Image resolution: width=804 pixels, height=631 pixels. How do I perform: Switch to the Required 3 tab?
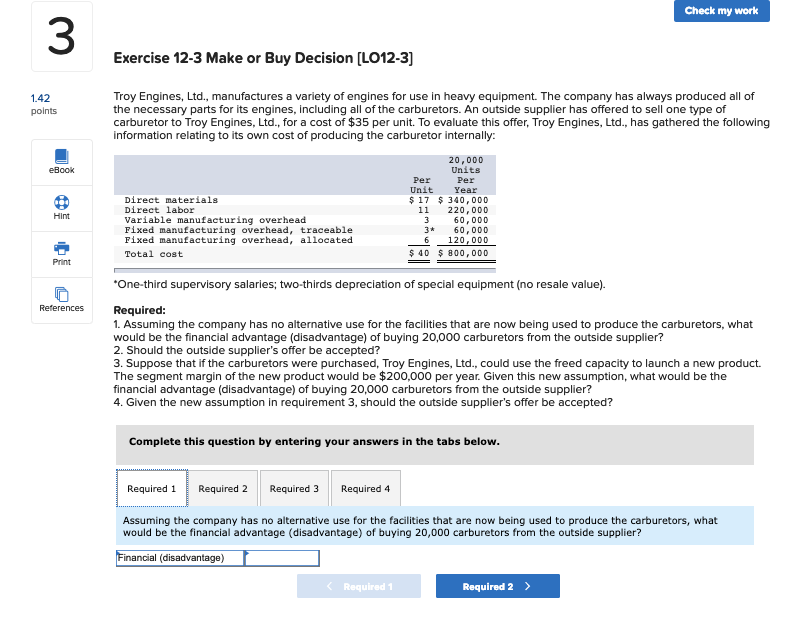pos(294,488)
